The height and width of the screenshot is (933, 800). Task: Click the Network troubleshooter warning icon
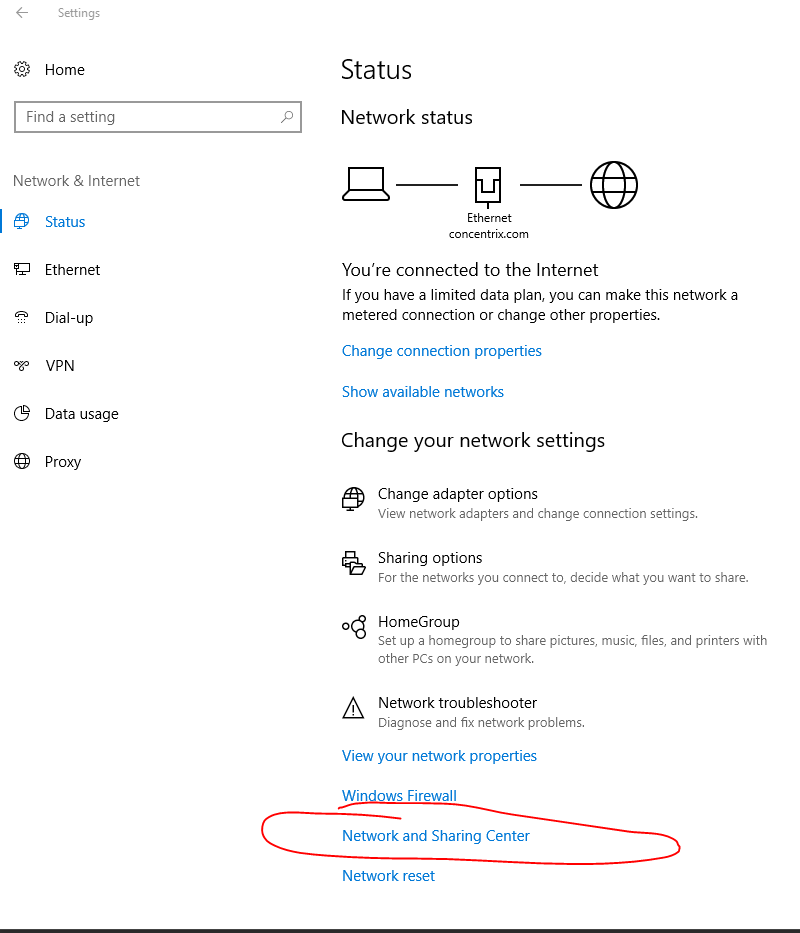[x=353, y=708]
